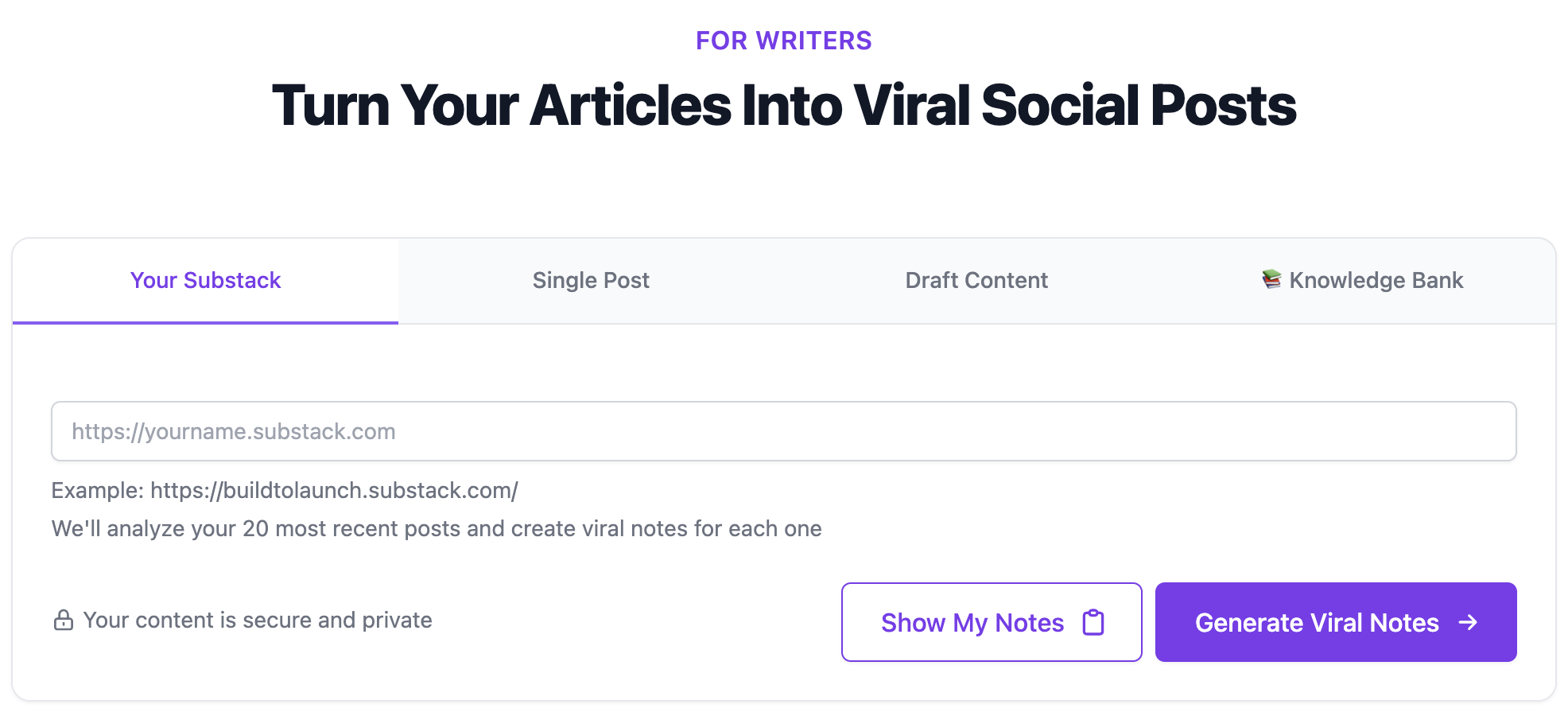This screenshot has width=1568, height=716.
Task: Click the 'Turn Your Articles' main heading
Action: (784, 105)
